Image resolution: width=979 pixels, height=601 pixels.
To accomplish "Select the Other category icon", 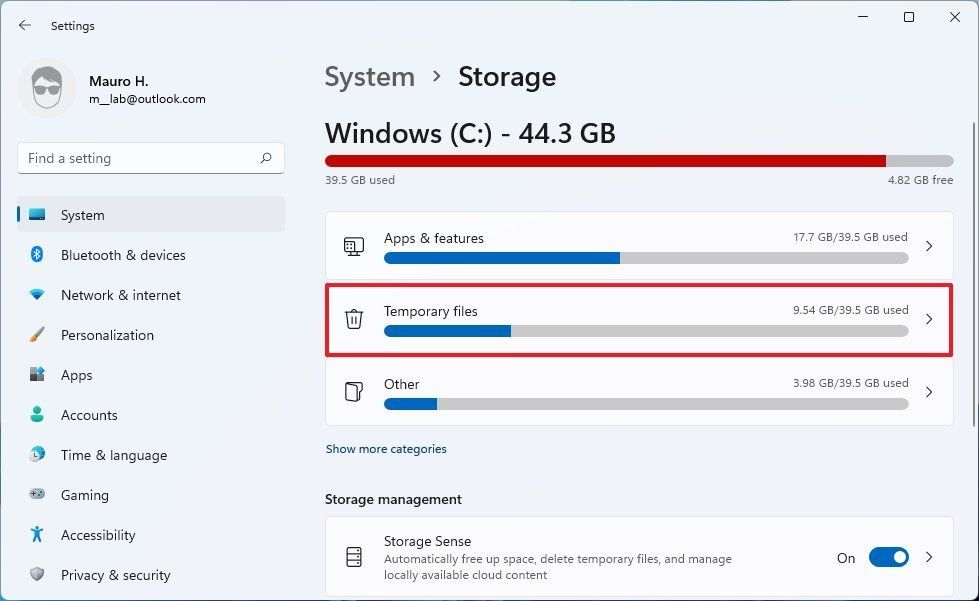I will pyautogui.click(x=354, y=392).
